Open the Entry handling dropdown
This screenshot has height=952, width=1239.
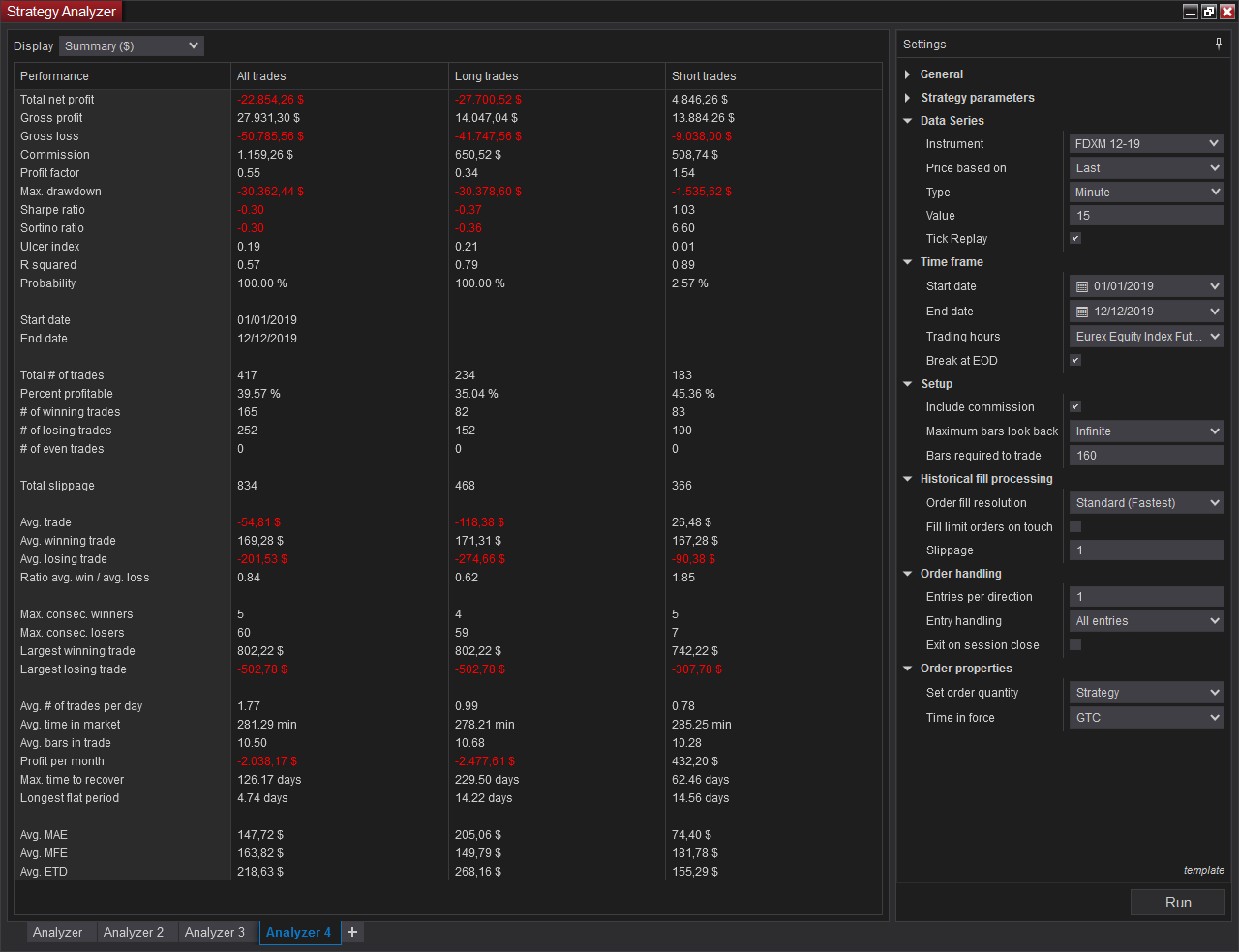point(1147,620)
